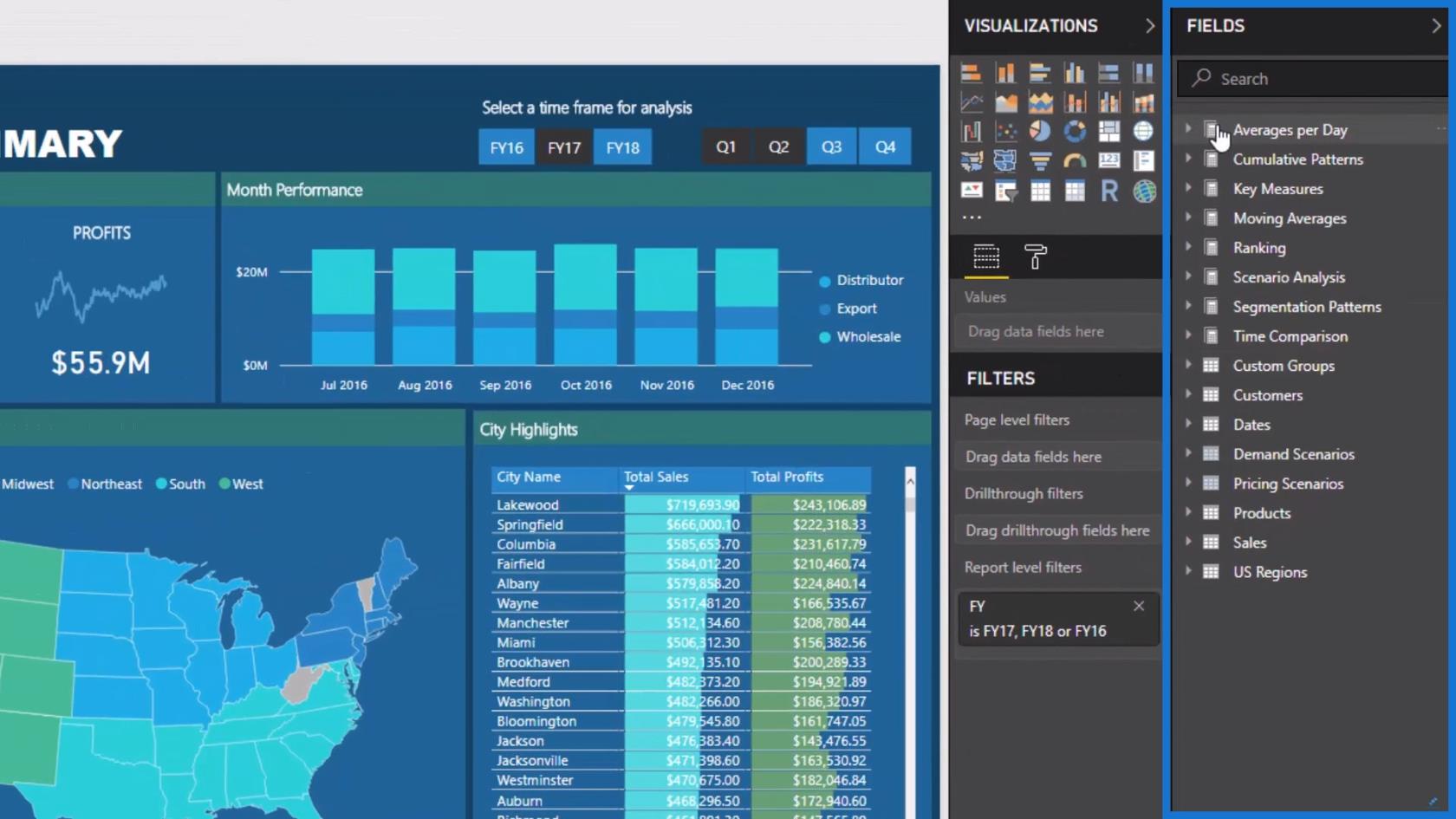The width and height of the screenshot is (1456, 819).
Task: Toggle the Q2 quarter slicer
Action: click(779, 146)
